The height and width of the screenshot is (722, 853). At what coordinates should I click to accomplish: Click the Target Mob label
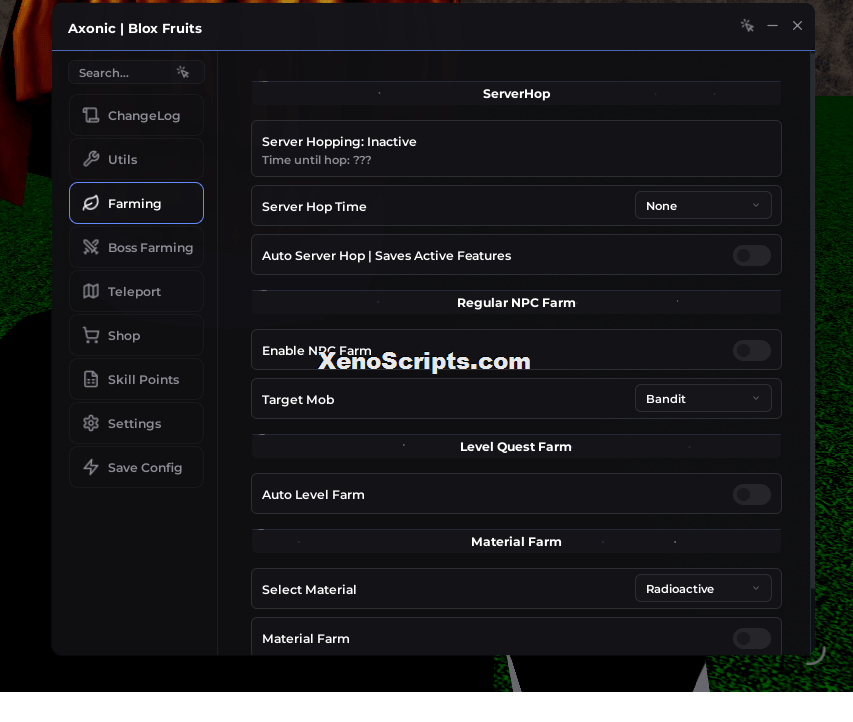click(298, 399)
